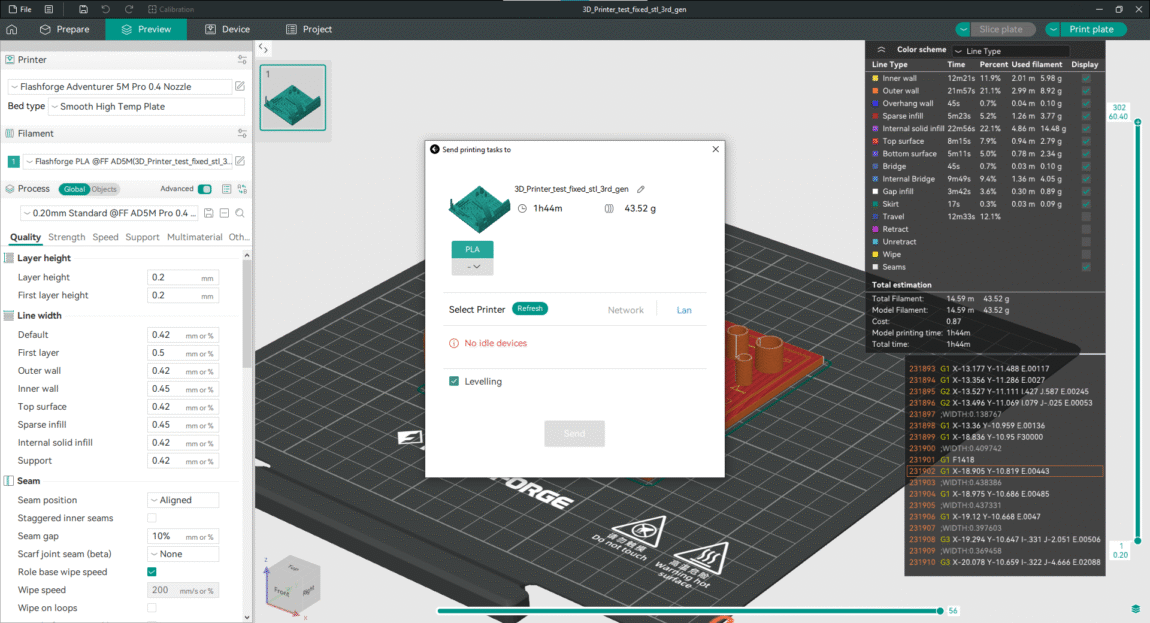Open the Seam position dropdown
Viewport: 1150px width, 623px height.
point(183,500)
